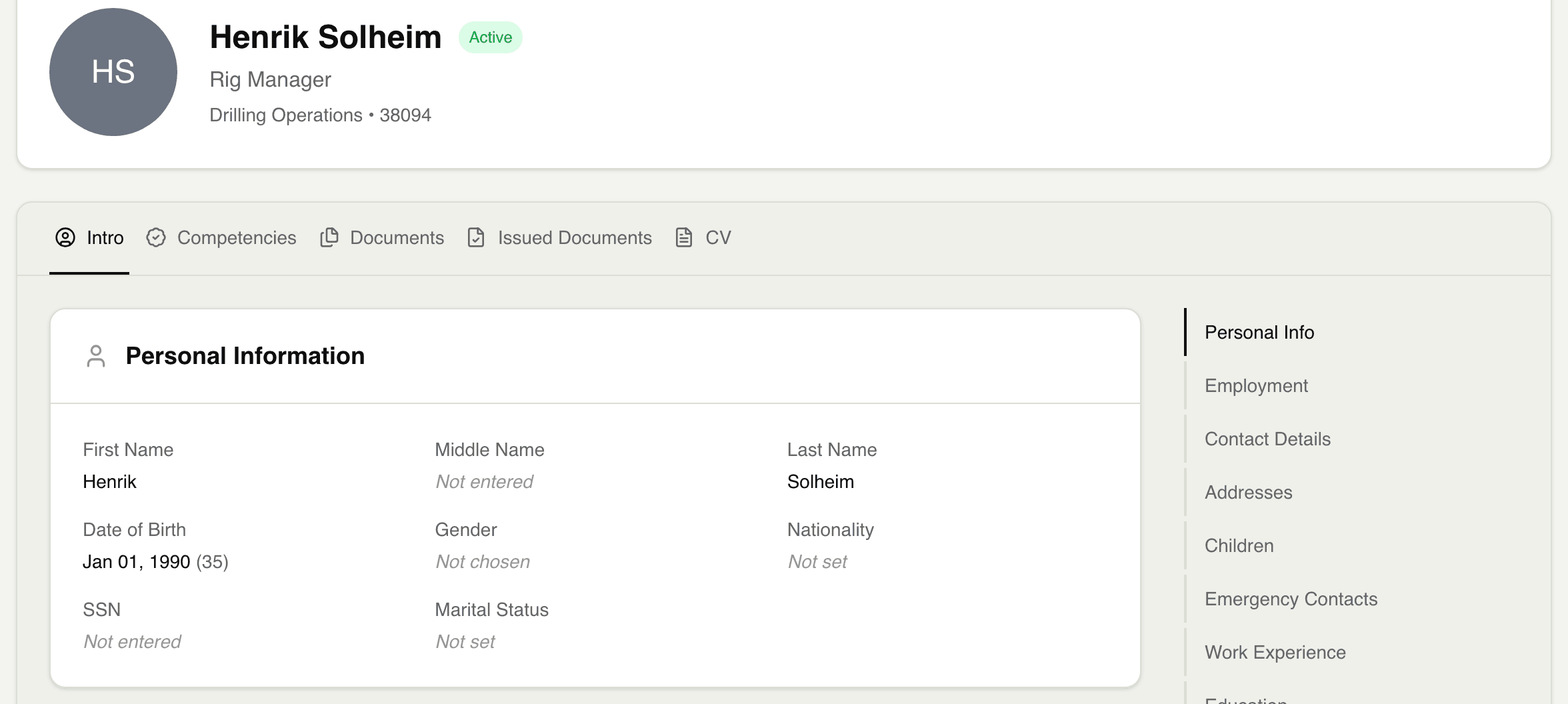Click the Intro person-circle icon
Image resolution: width=1568 pixels, height=704 pixels.
[x=65, y=237]
